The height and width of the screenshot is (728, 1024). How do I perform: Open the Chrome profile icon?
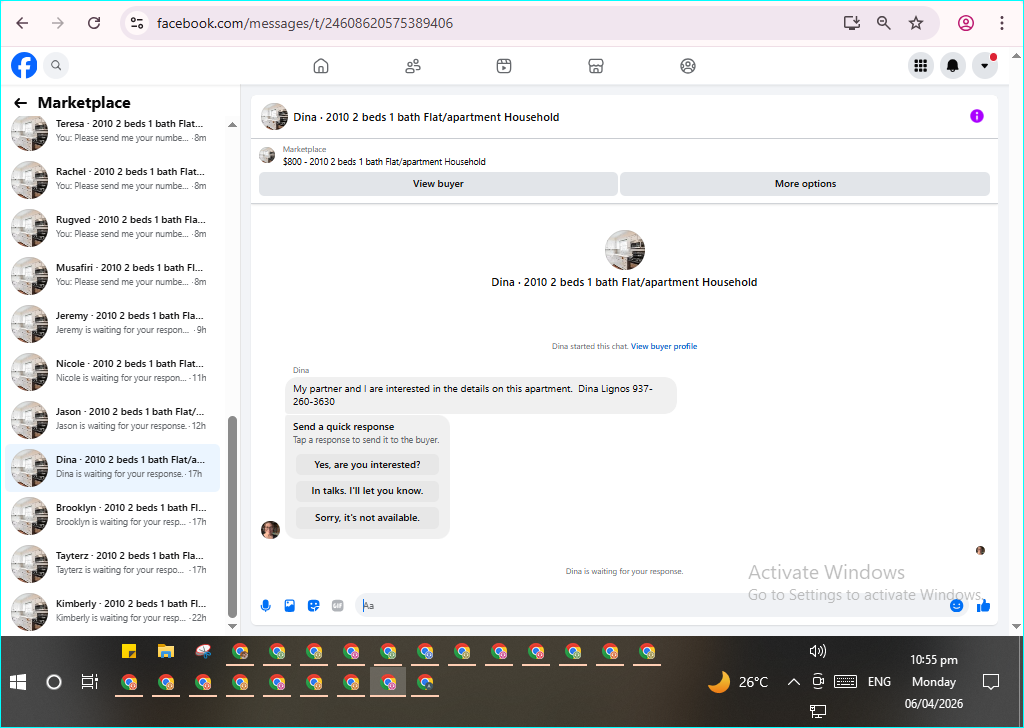966,24
